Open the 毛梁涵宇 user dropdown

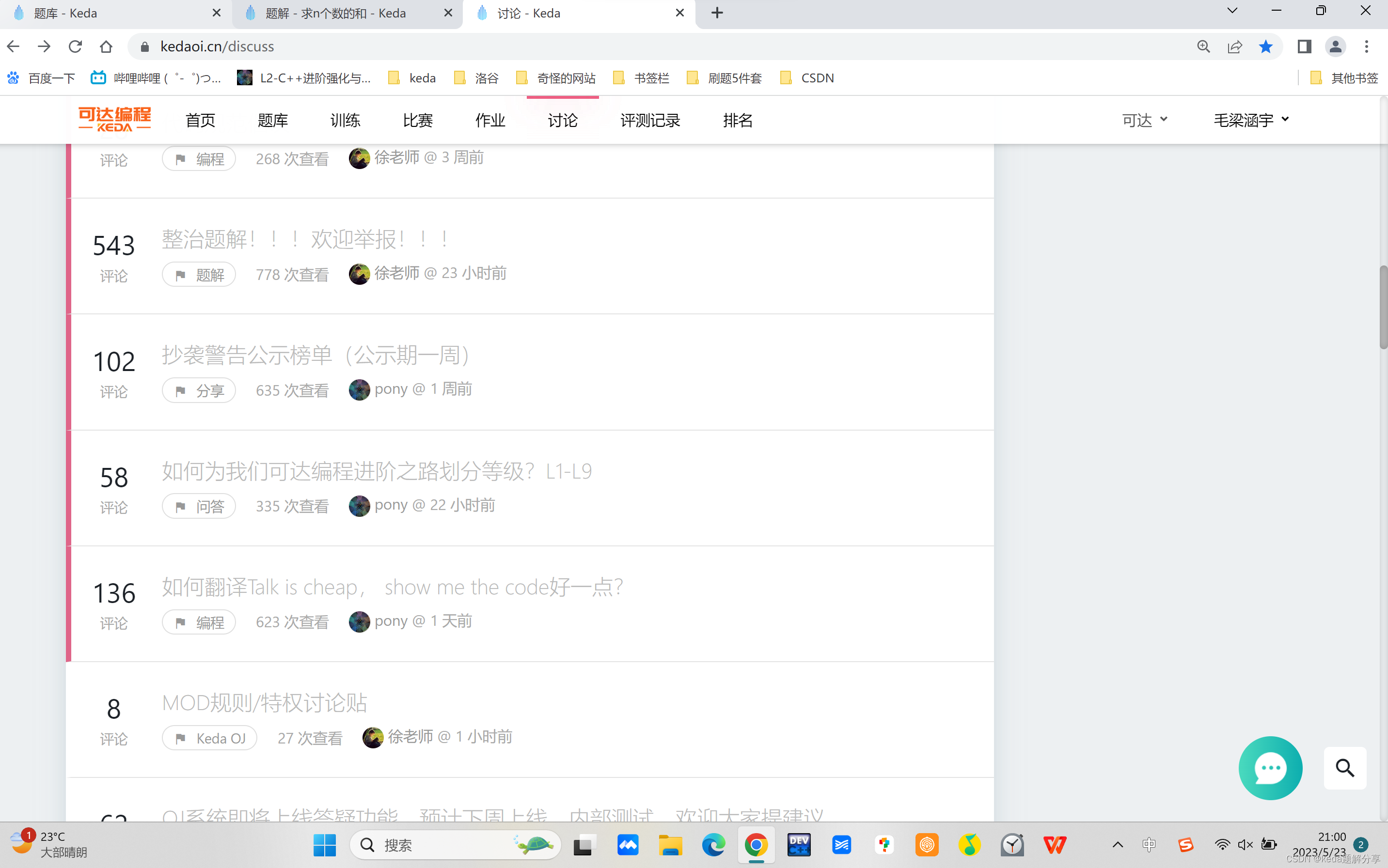[x=1251, y=120]
